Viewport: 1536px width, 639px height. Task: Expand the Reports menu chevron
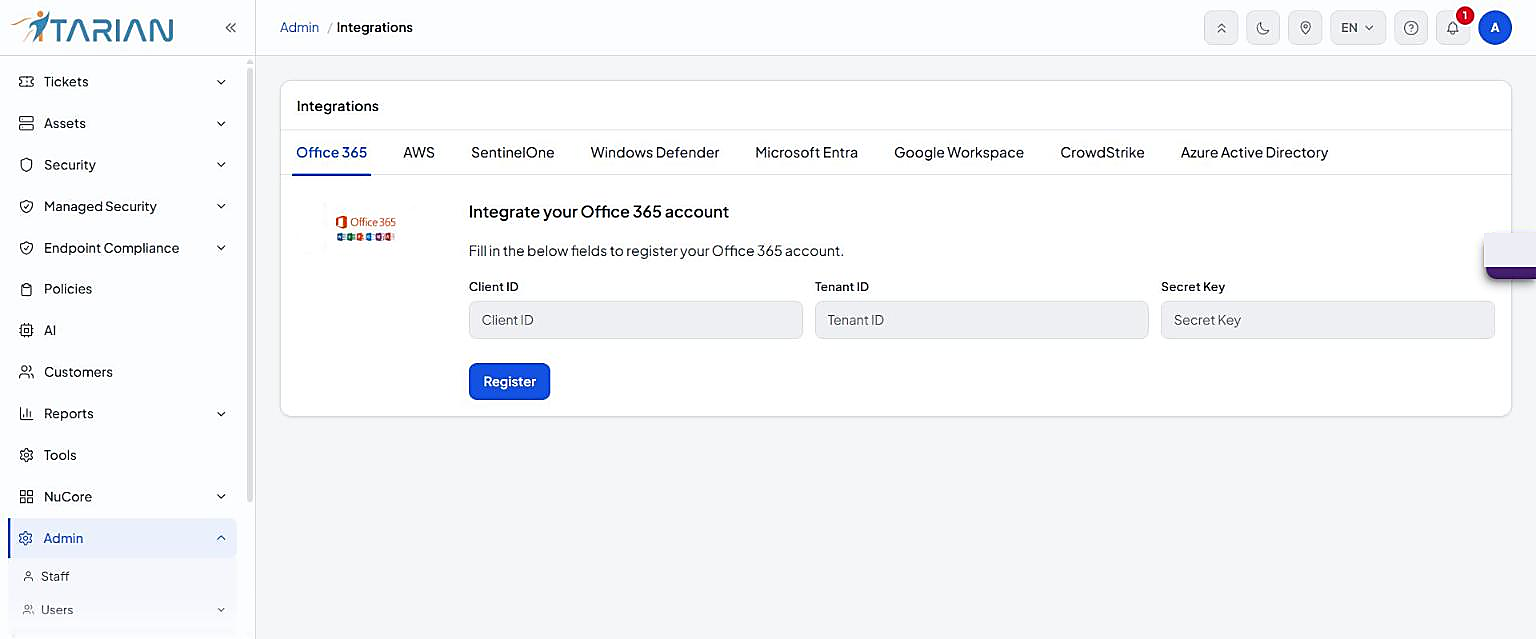point(221,414)
